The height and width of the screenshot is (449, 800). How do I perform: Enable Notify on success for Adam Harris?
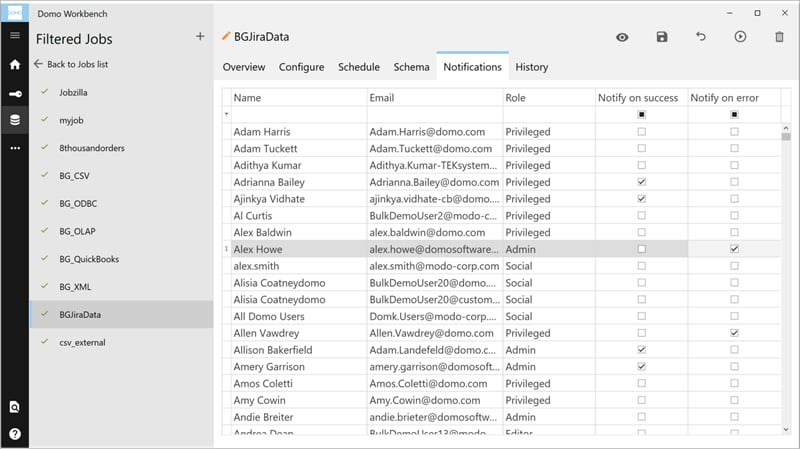pos(641,132)
